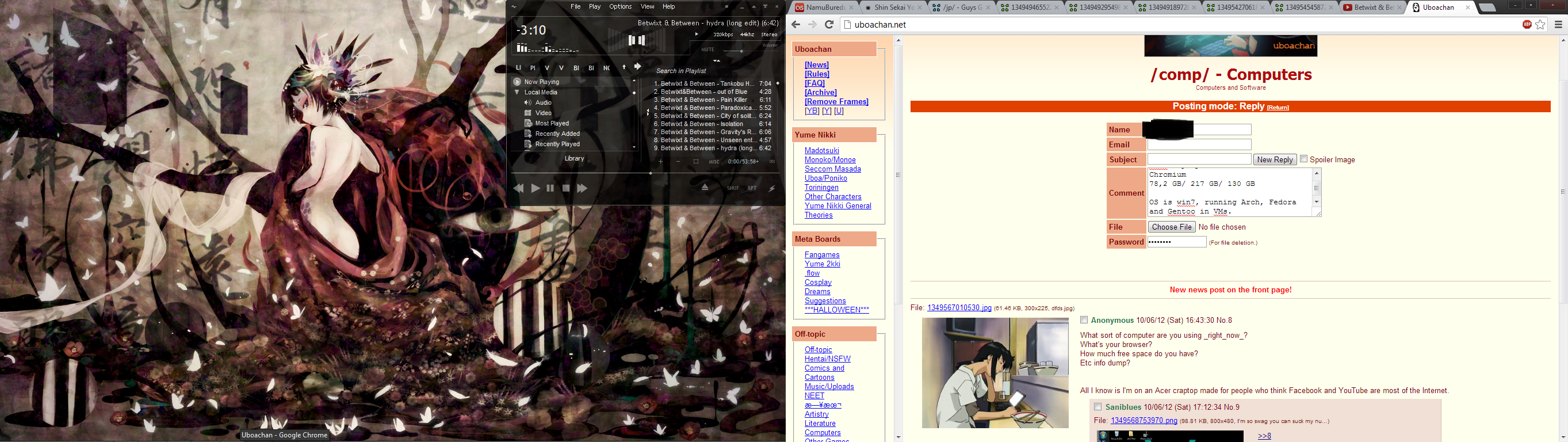Screen dimensions: 1568x442
Task: Reload the uboachan.net page
Action: 829,25
